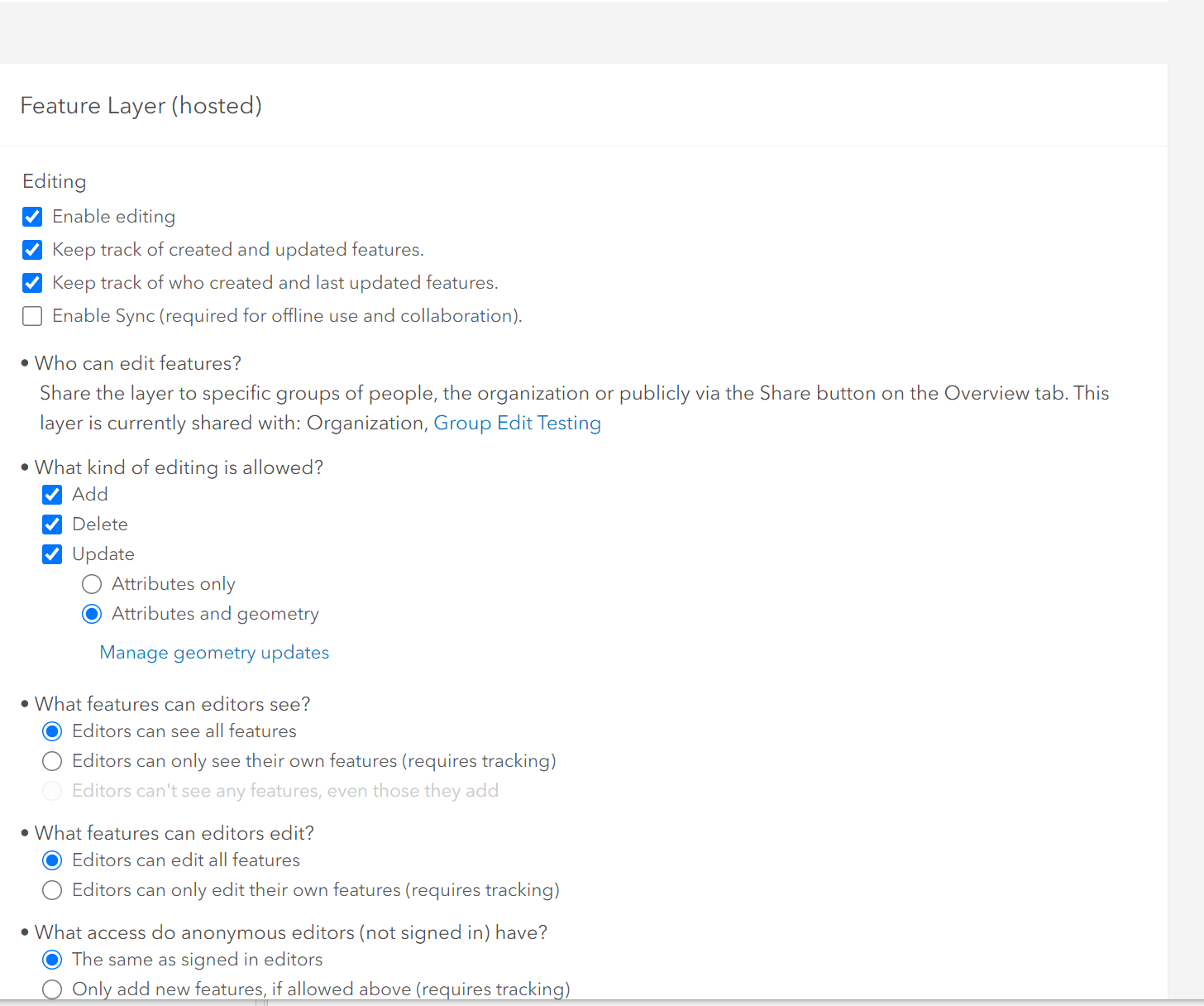Image resolution: width=1204 pixels, height=1006 pixels.
Task: Uncheck keep track of who created features
Action: [x=31, y=282]
